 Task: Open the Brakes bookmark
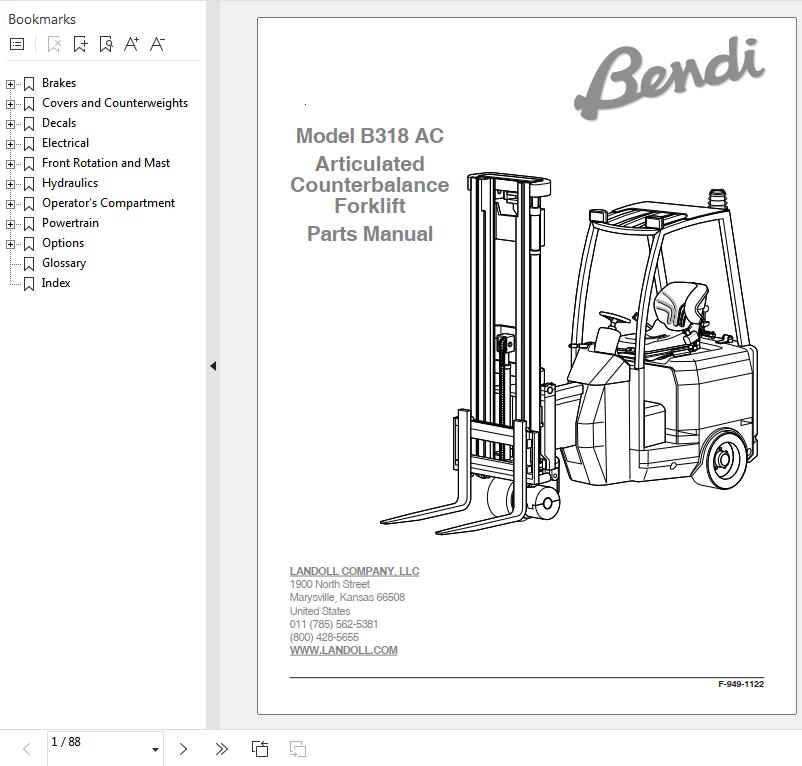(x=59, y=83)
